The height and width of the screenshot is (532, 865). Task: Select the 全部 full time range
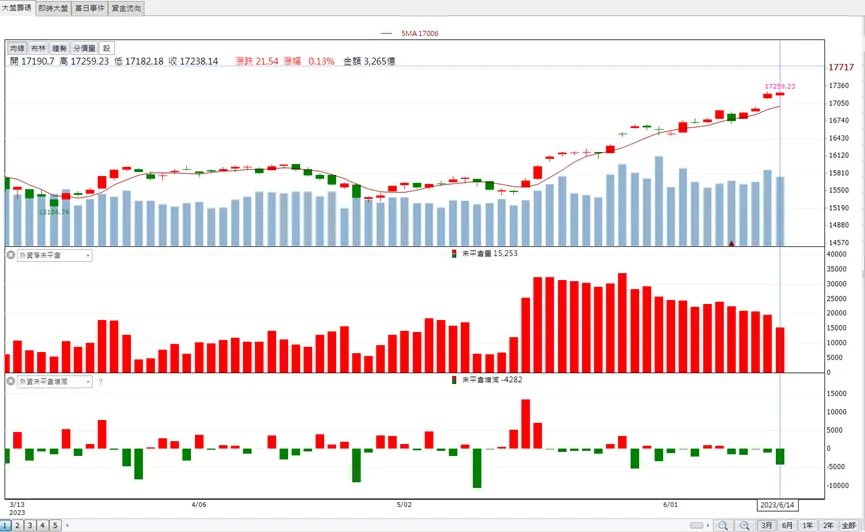click(x=849, y=525)
